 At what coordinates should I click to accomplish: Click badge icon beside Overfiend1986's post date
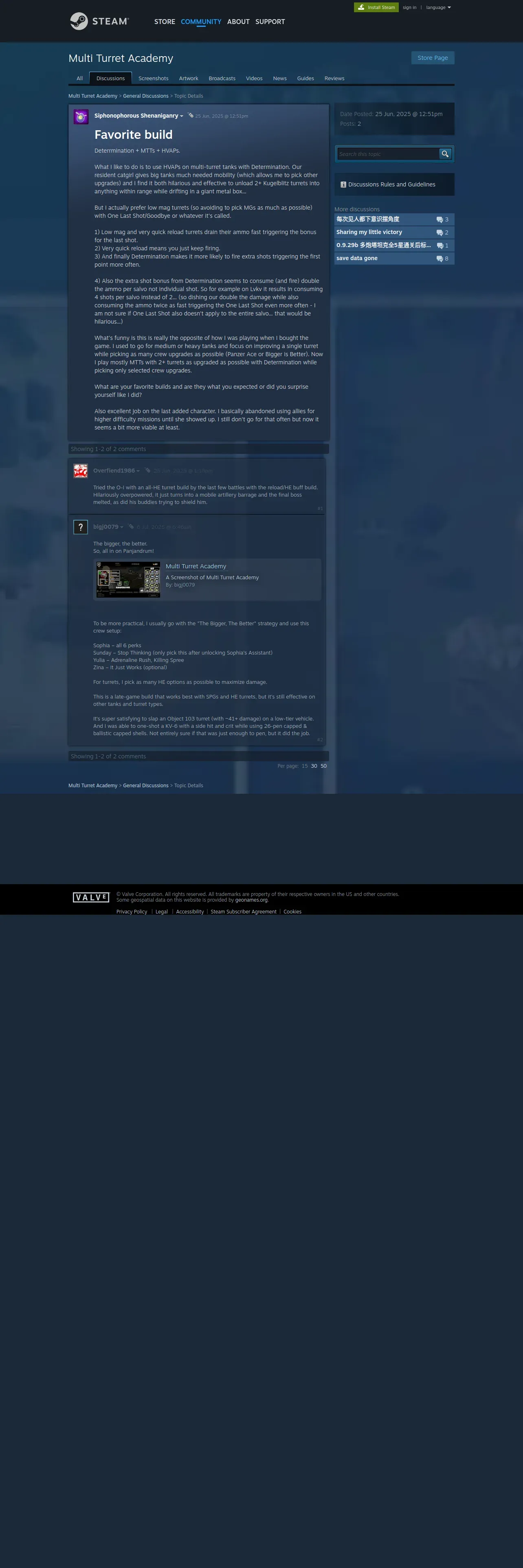[147, 470]
